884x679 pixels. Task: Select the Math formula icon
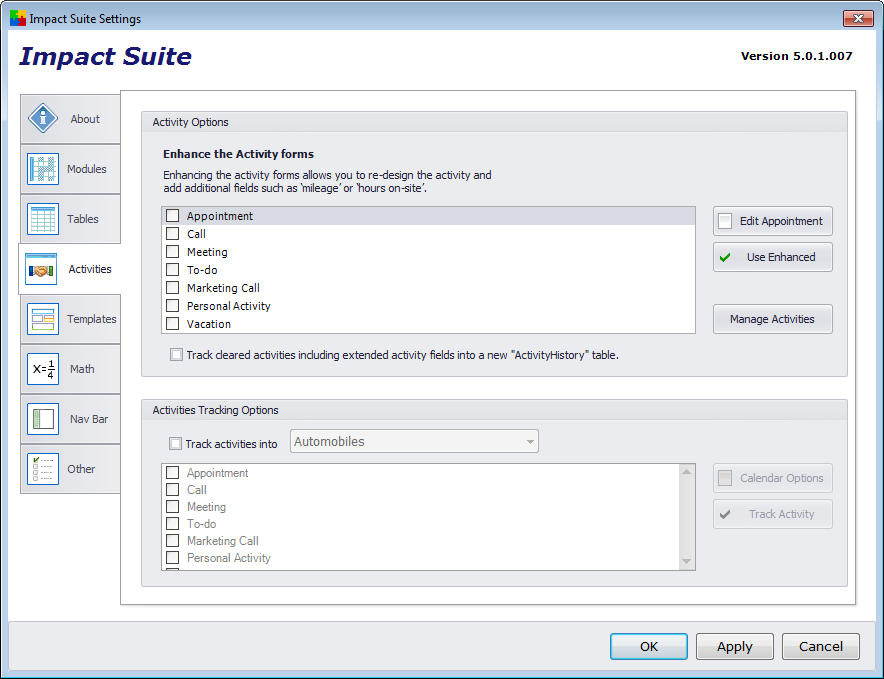coord(43,369)
